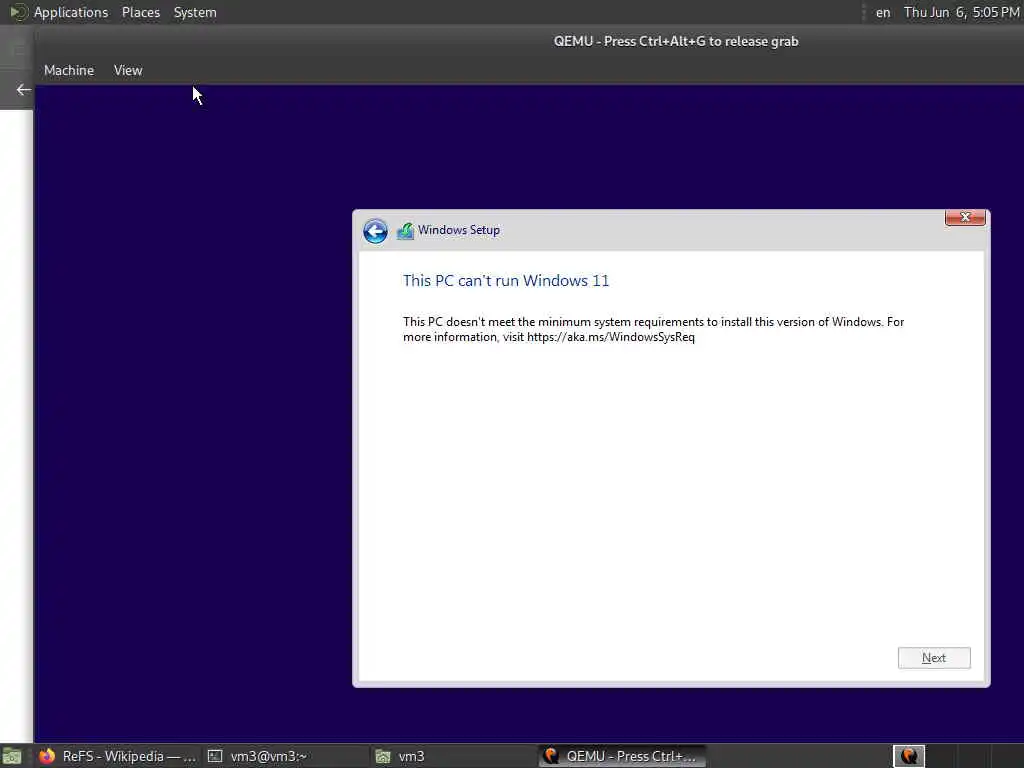The image size is (1024, 768).
Task: Click the QEMU window title text
Action: [x=676, y=41]
